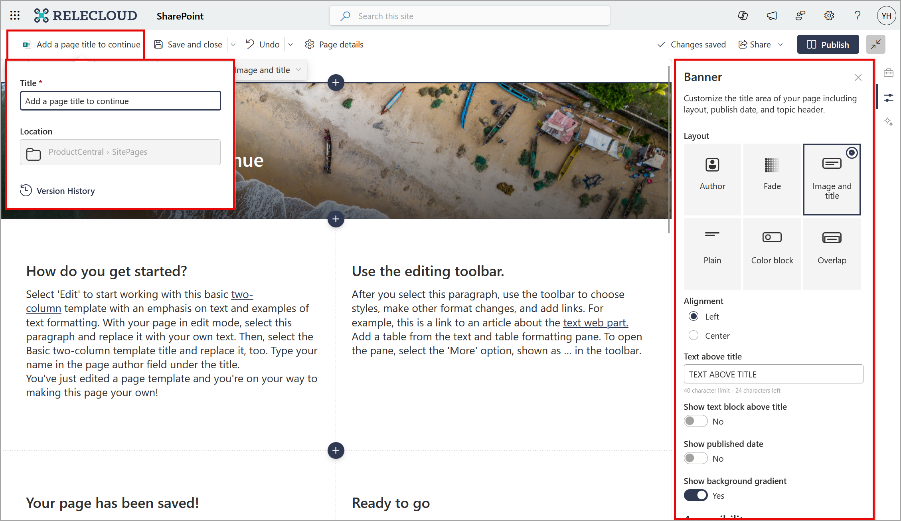Viewport: 901px width, 521px height.
Task: Select the Overlap banner layout
Action: [x=831, y=253]
